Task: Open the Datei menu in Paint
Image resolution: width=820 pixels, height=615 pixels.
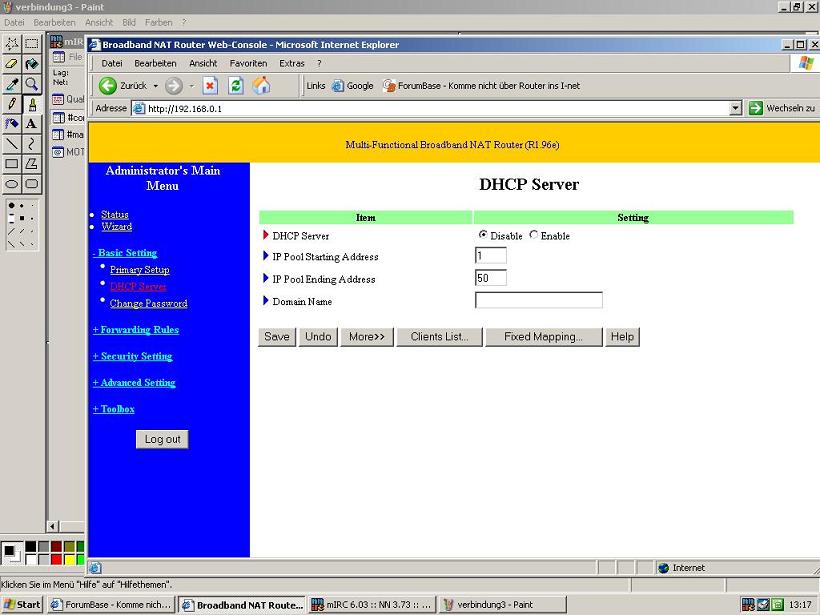Action: (14, 22)
